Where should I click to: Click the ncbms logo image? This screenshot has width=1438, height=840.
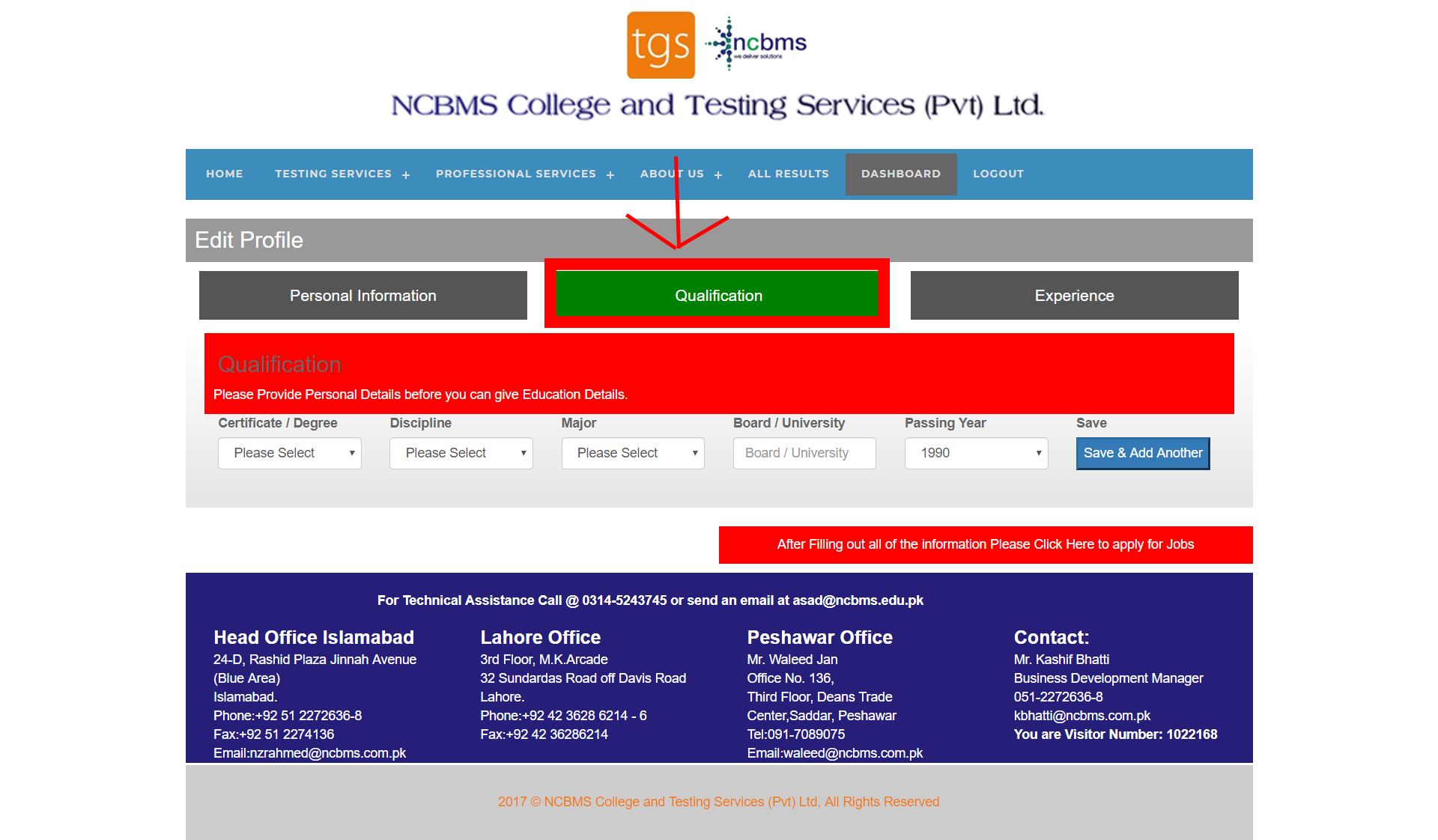pyautogui.click(x=756, y=43)
